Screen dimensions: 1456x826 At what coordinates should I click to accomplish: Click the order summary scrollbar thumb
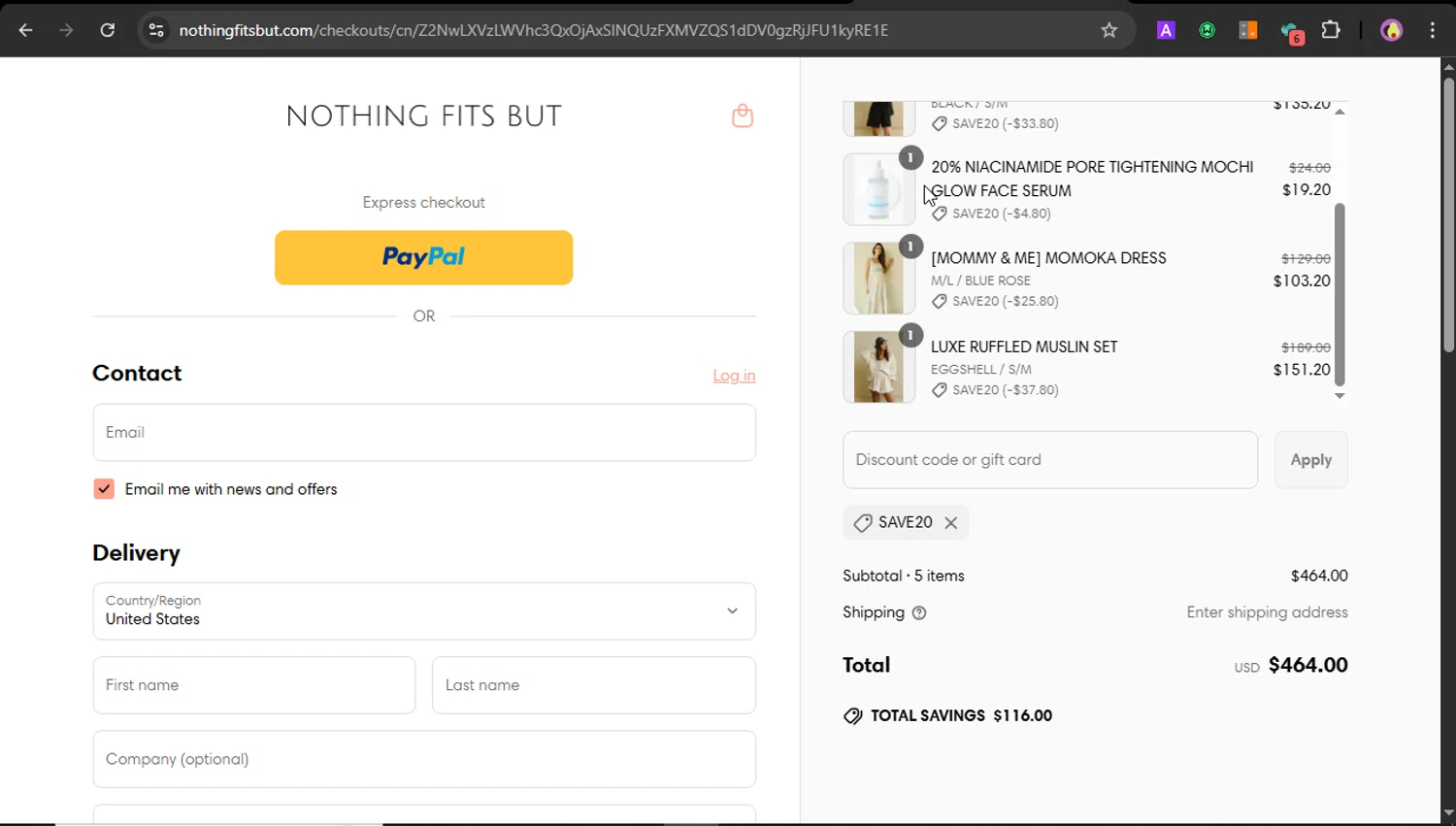coord(1340,294)
